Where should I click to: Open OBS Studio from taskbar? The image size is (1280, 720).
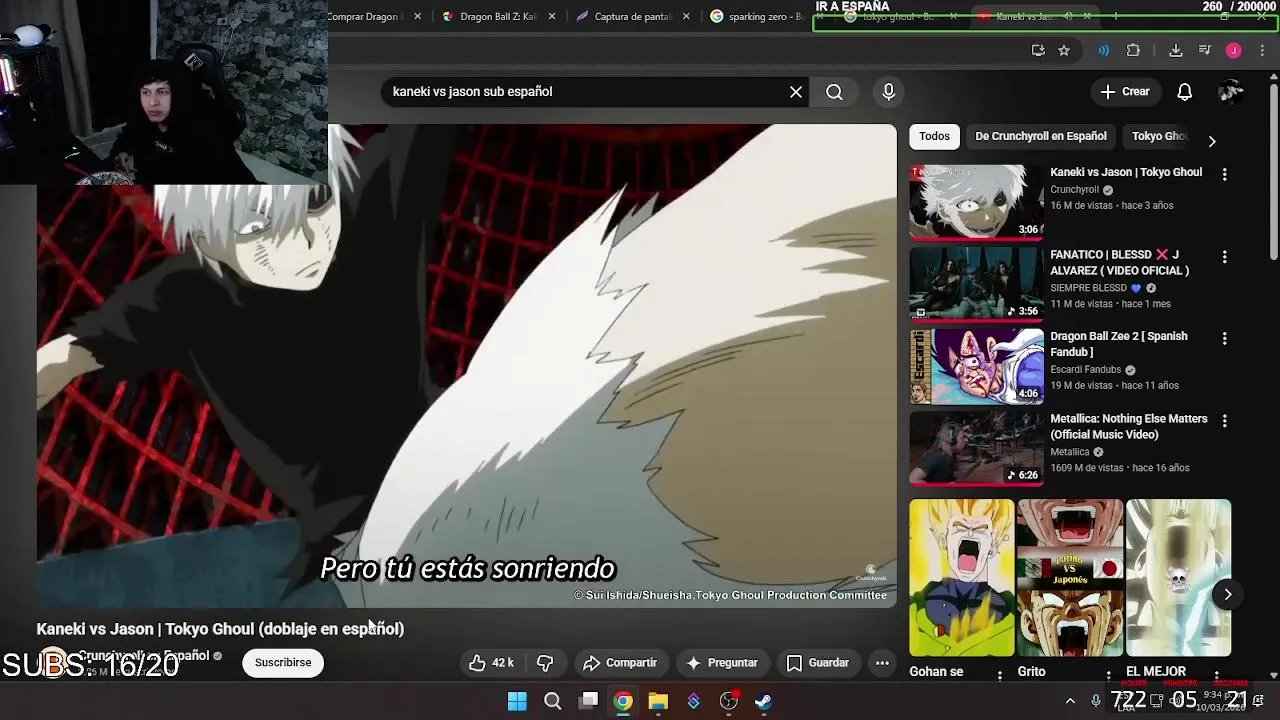pyautogui.click(x=729, y=701)
